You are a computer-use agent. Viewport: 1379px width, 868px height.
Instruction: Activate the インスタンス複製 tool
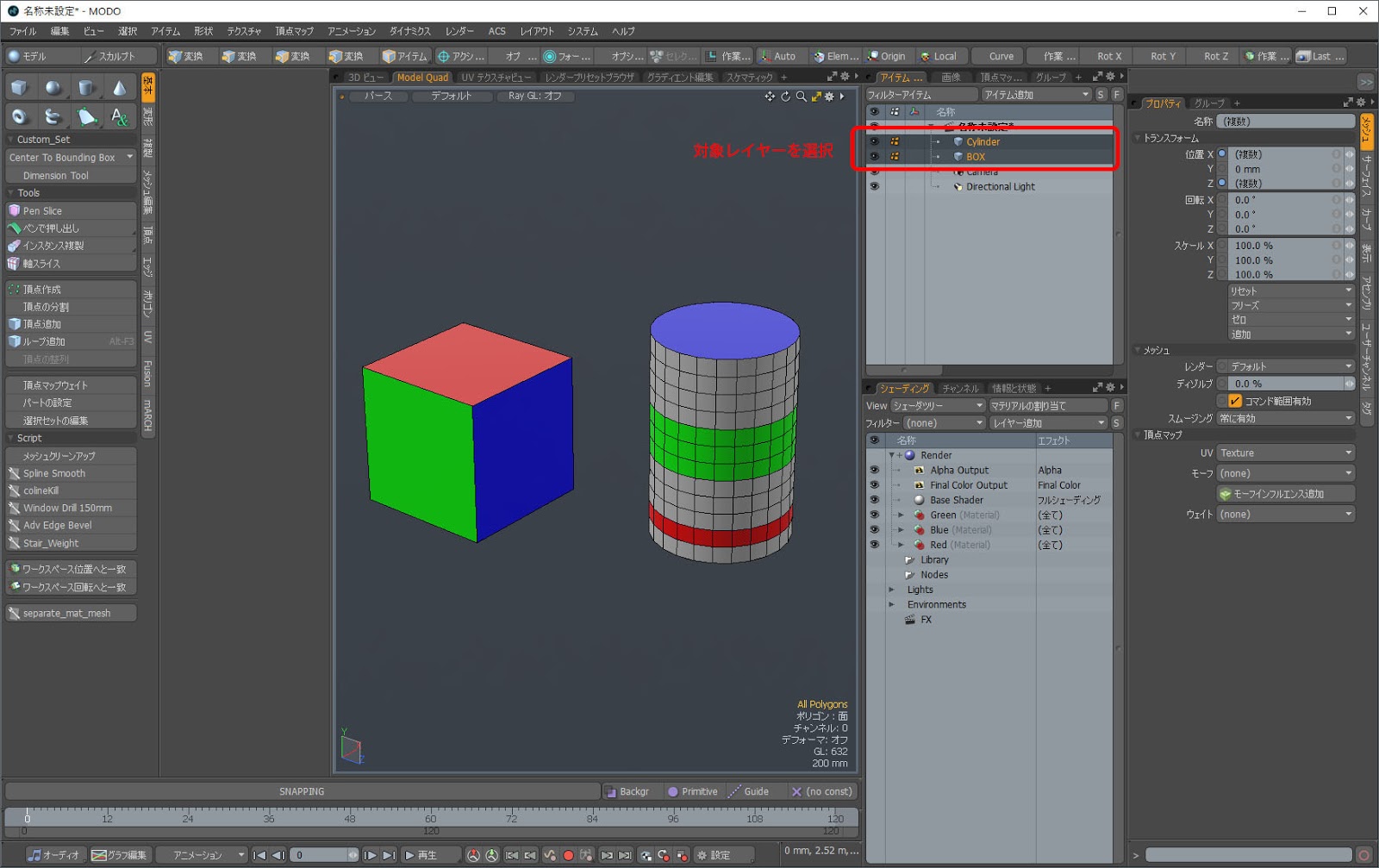(x=72, y=246)
